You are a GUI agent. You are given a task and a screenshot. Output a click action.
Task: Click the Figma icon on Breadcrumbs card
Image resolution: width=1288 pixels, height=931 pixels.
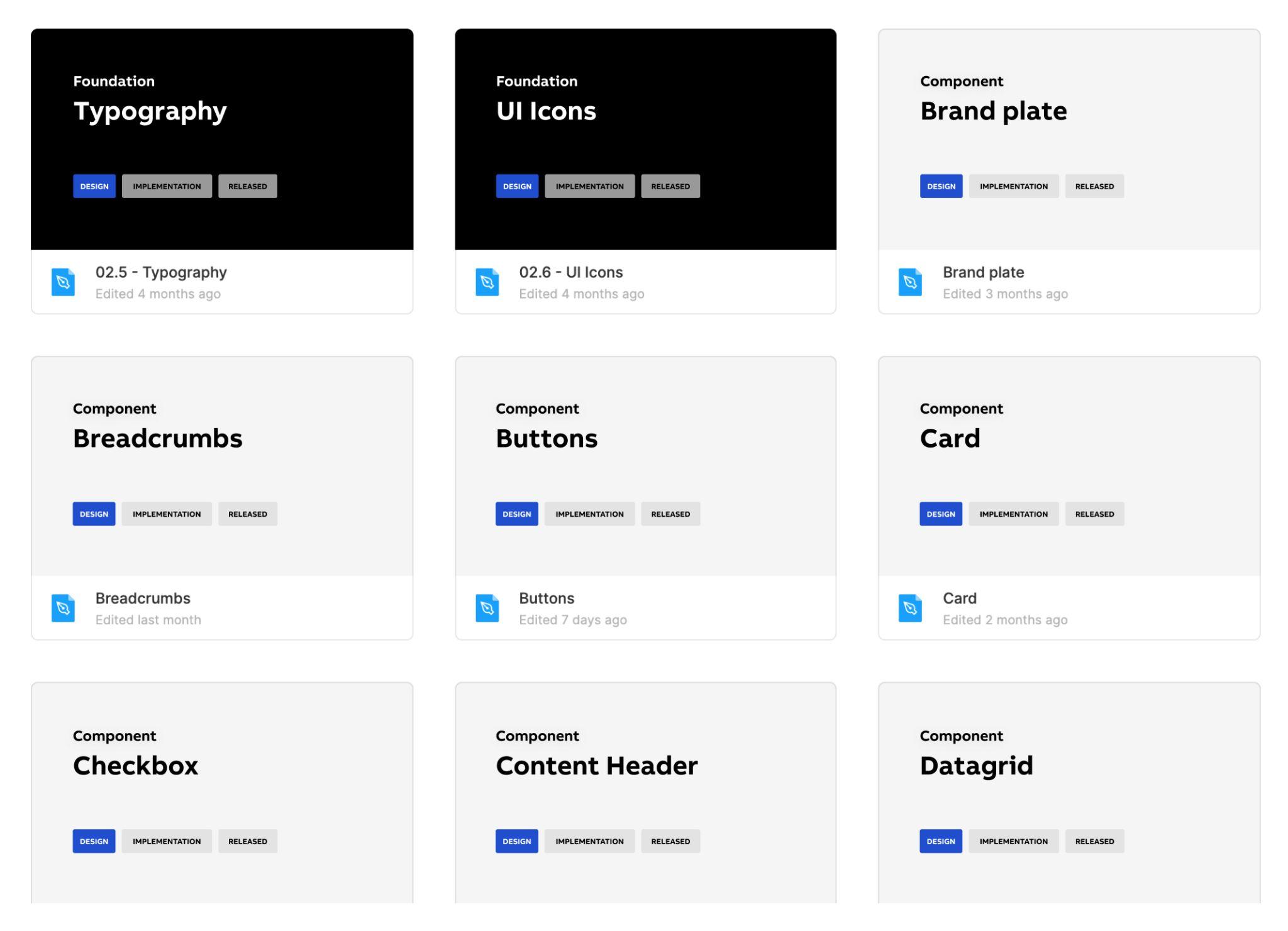pyautogui.click(x=64, y=607)
